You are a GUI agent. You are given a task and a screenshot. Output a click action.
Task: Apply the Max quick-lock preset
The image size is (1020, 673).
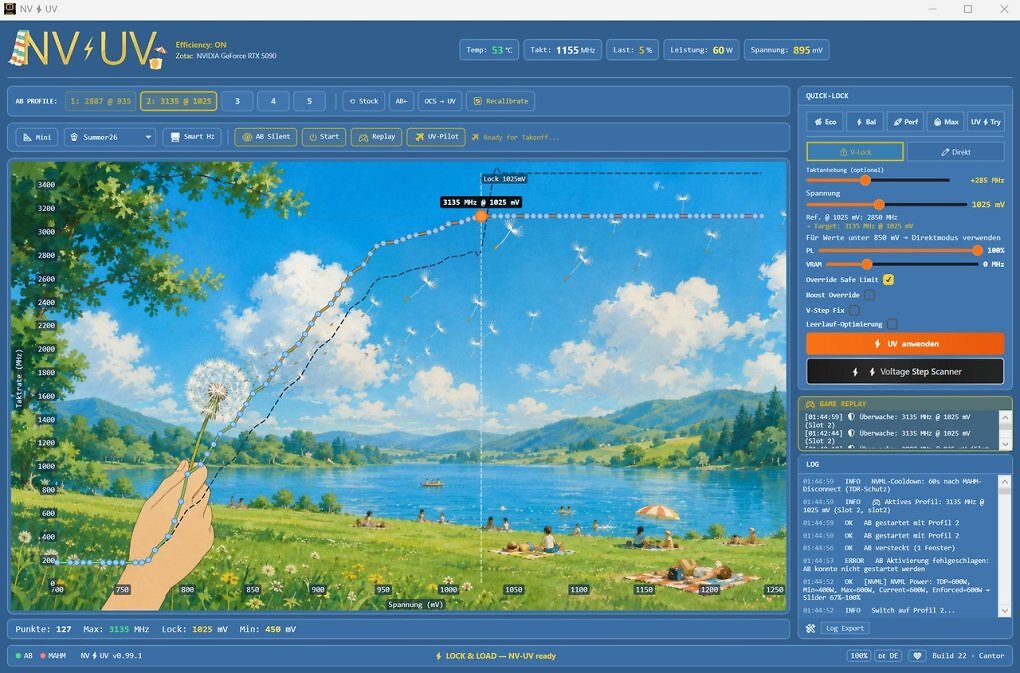click(x=945, y=122)
